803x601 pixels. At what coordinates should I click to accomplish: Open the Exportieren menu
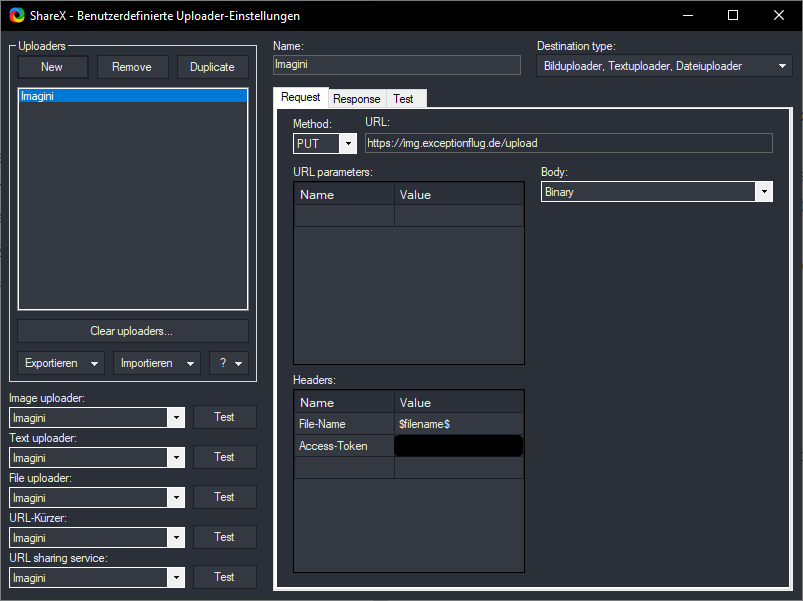61,363
